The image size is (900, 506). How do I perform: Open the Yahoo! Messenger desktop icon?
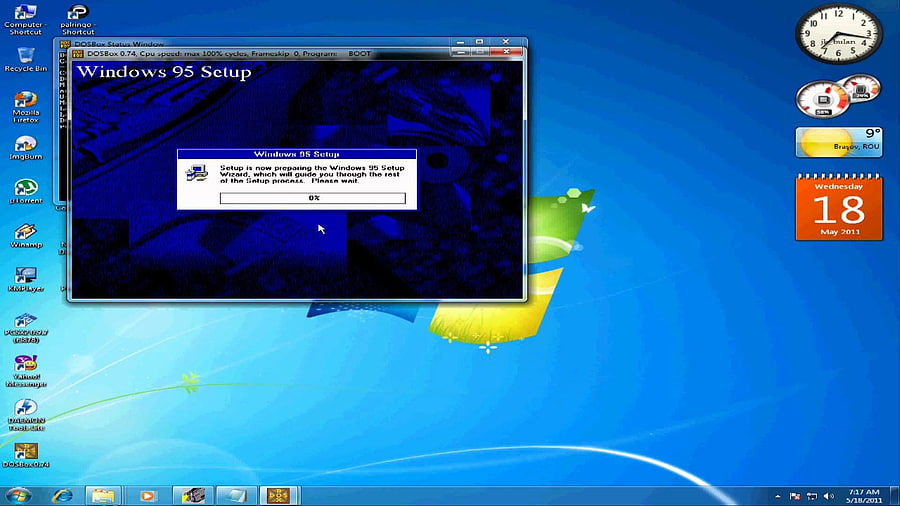(25, 371)
